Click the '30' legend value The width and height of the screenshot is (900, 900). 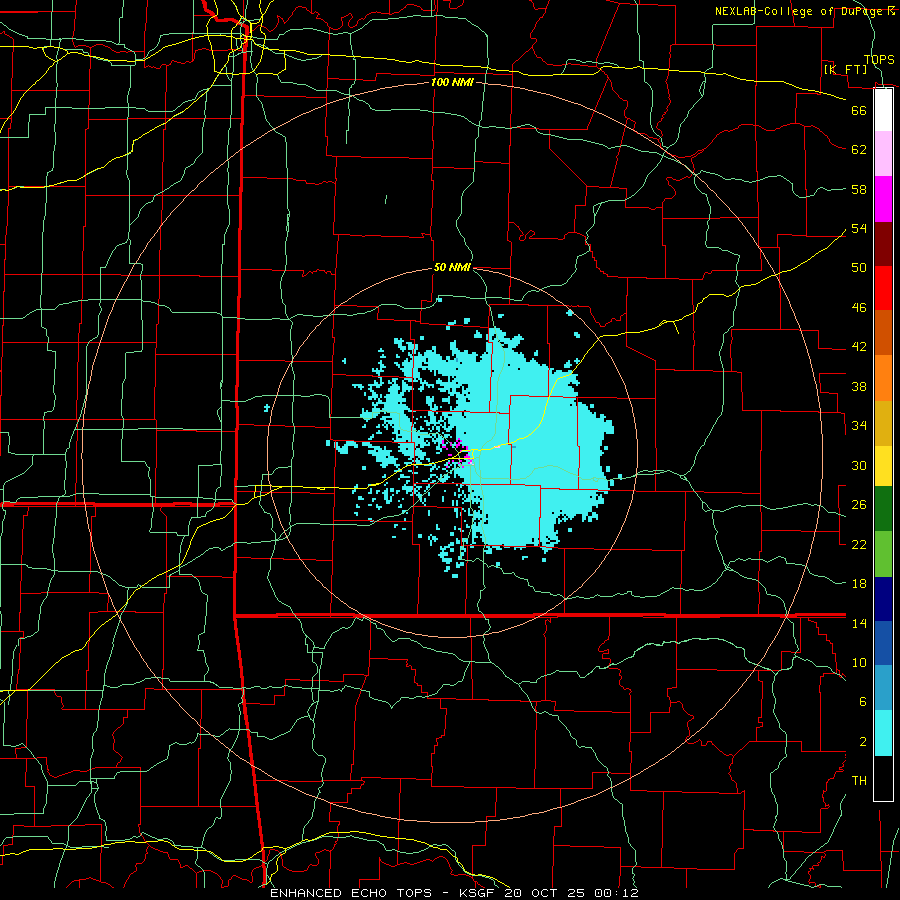pos(859,465)
